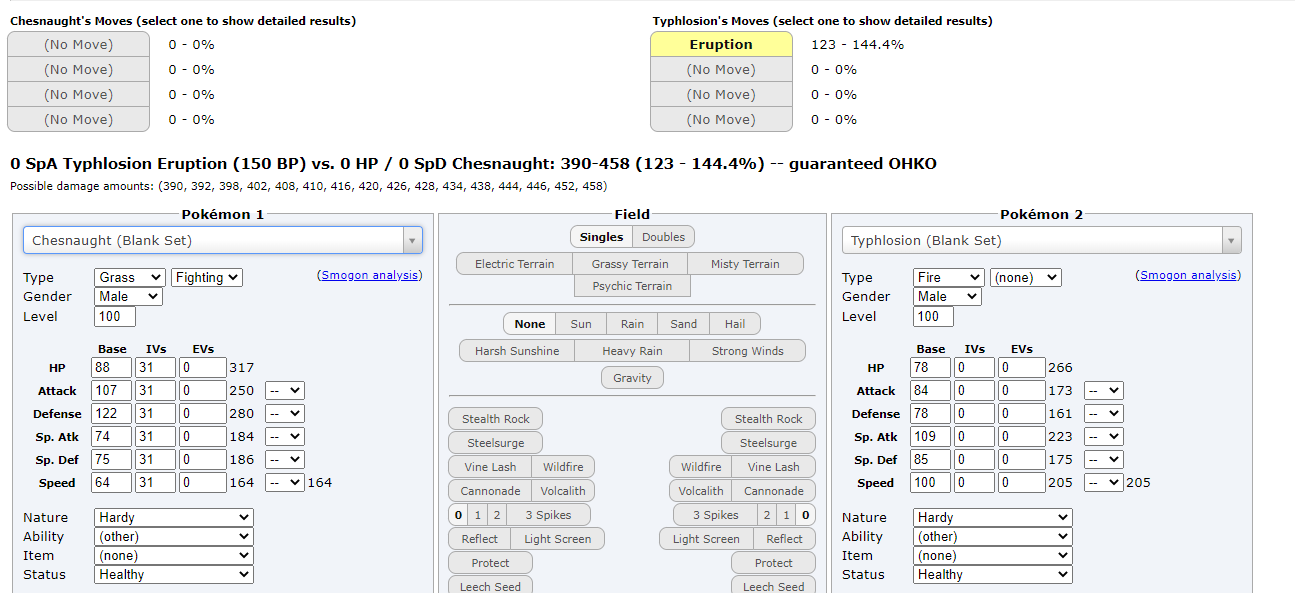The width and height of the screenshot is (1295, 593).
Task: Toggle Protect on Typhlosion's side
Action: (x=773, y=563)
